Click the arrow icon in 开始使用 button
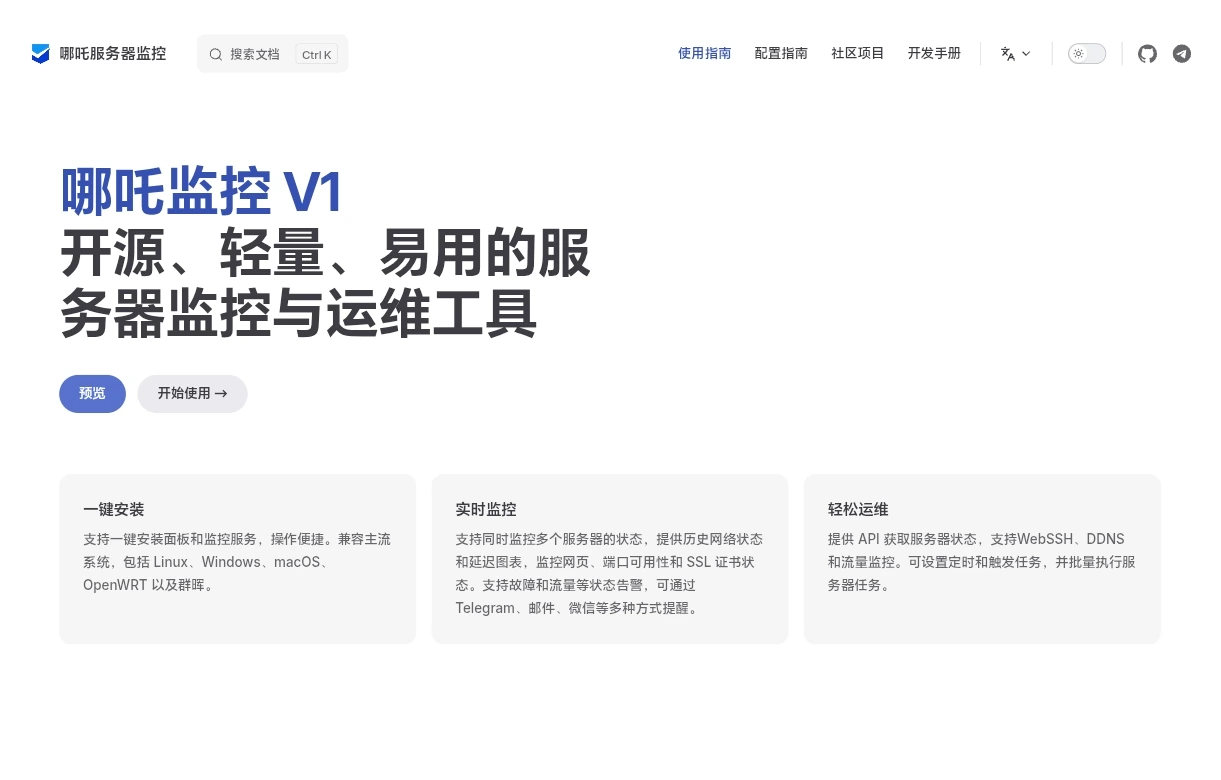The height and width of the screenshot is (780, 1221). (x=221, y=393)
